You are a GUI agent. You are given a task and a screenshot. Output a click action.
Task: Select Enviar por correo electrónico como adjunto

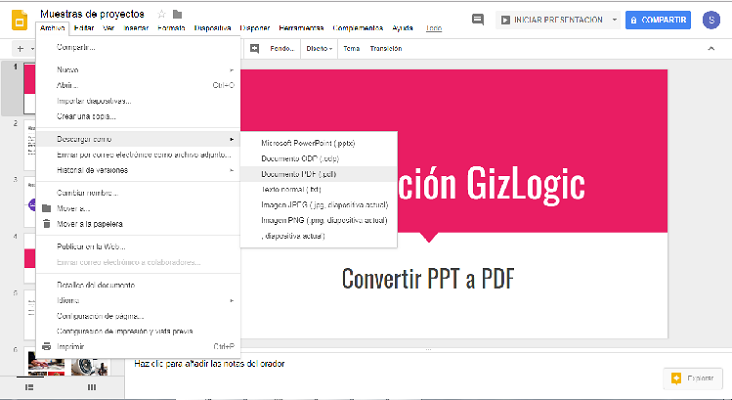pyautogui.click(x=138, y=154)
